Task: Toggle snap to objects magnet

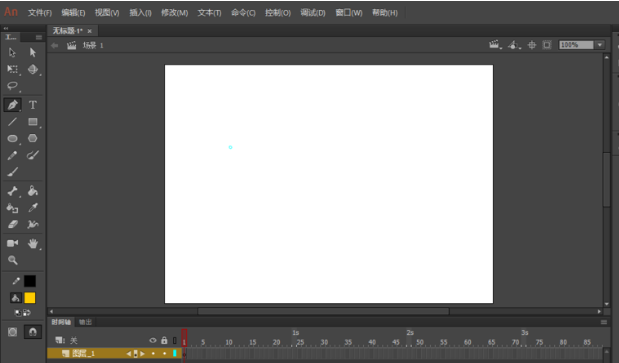Action: point(33,332)
